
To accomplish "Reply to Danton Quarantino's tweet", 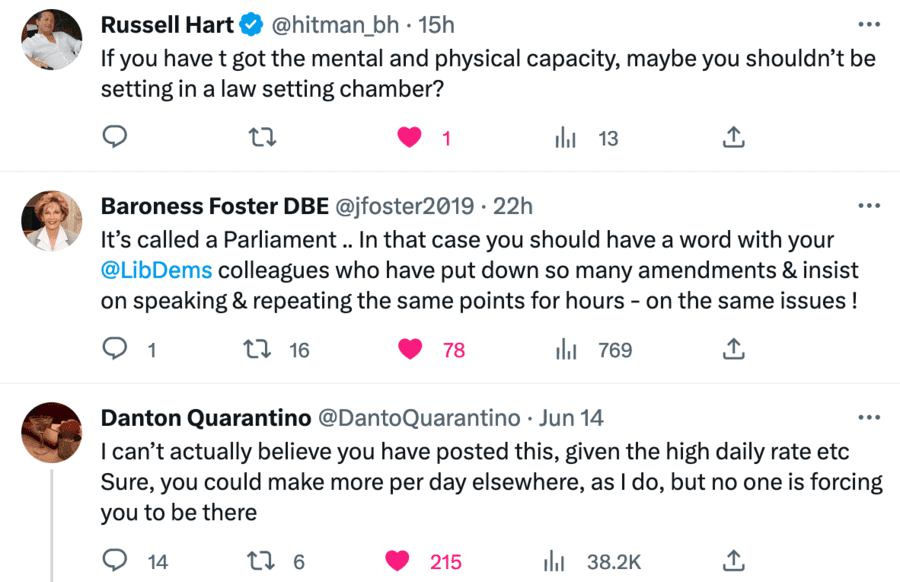I will coord(116,560).
